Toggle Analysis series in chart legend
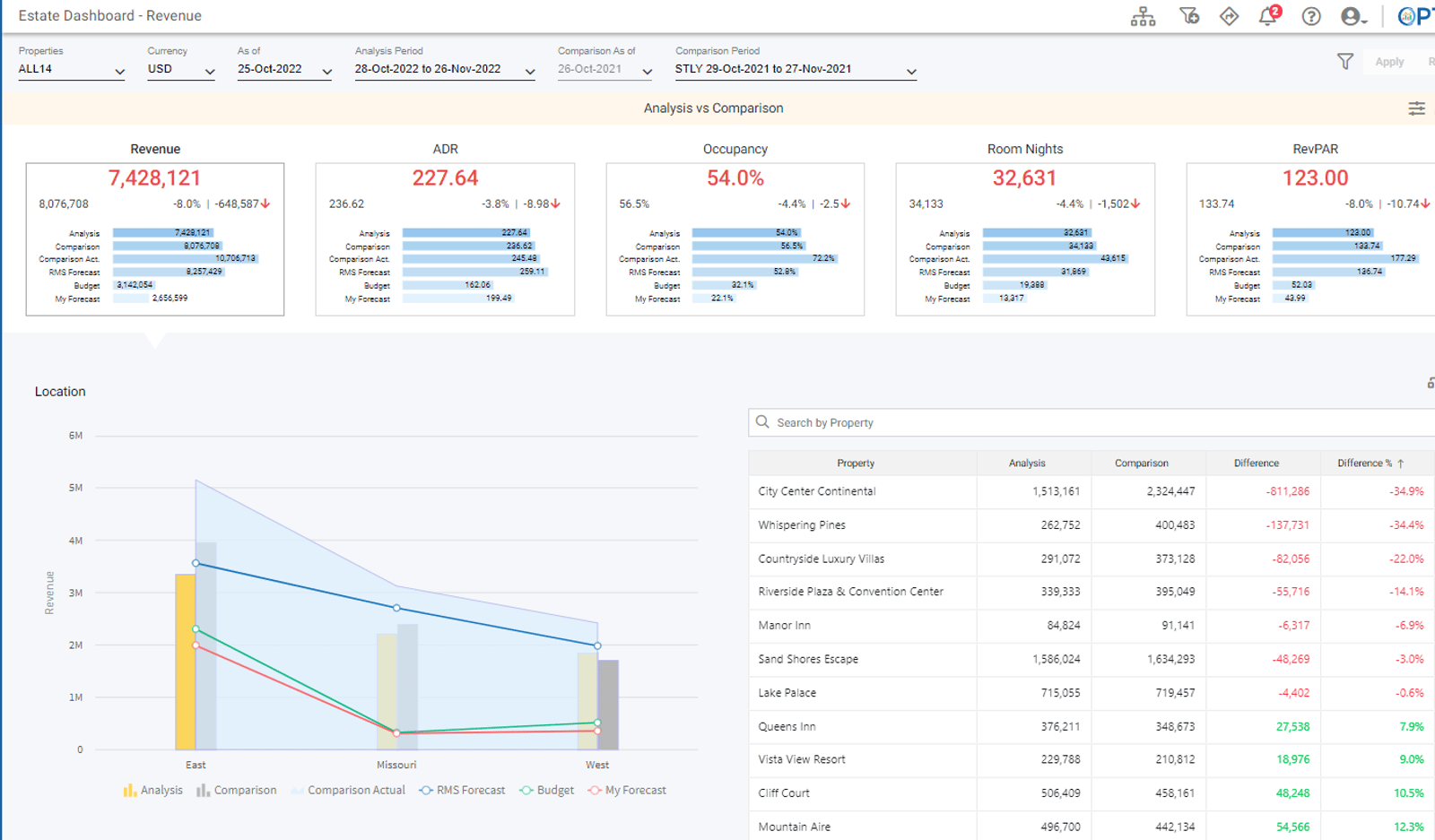 [x=152, y=790]
